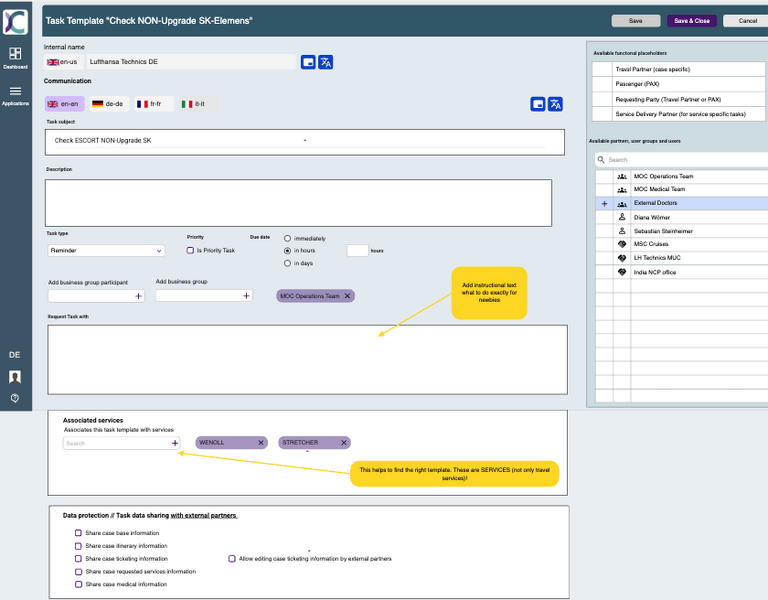Click group icon of MOC Operations Team

coord(622,176)
